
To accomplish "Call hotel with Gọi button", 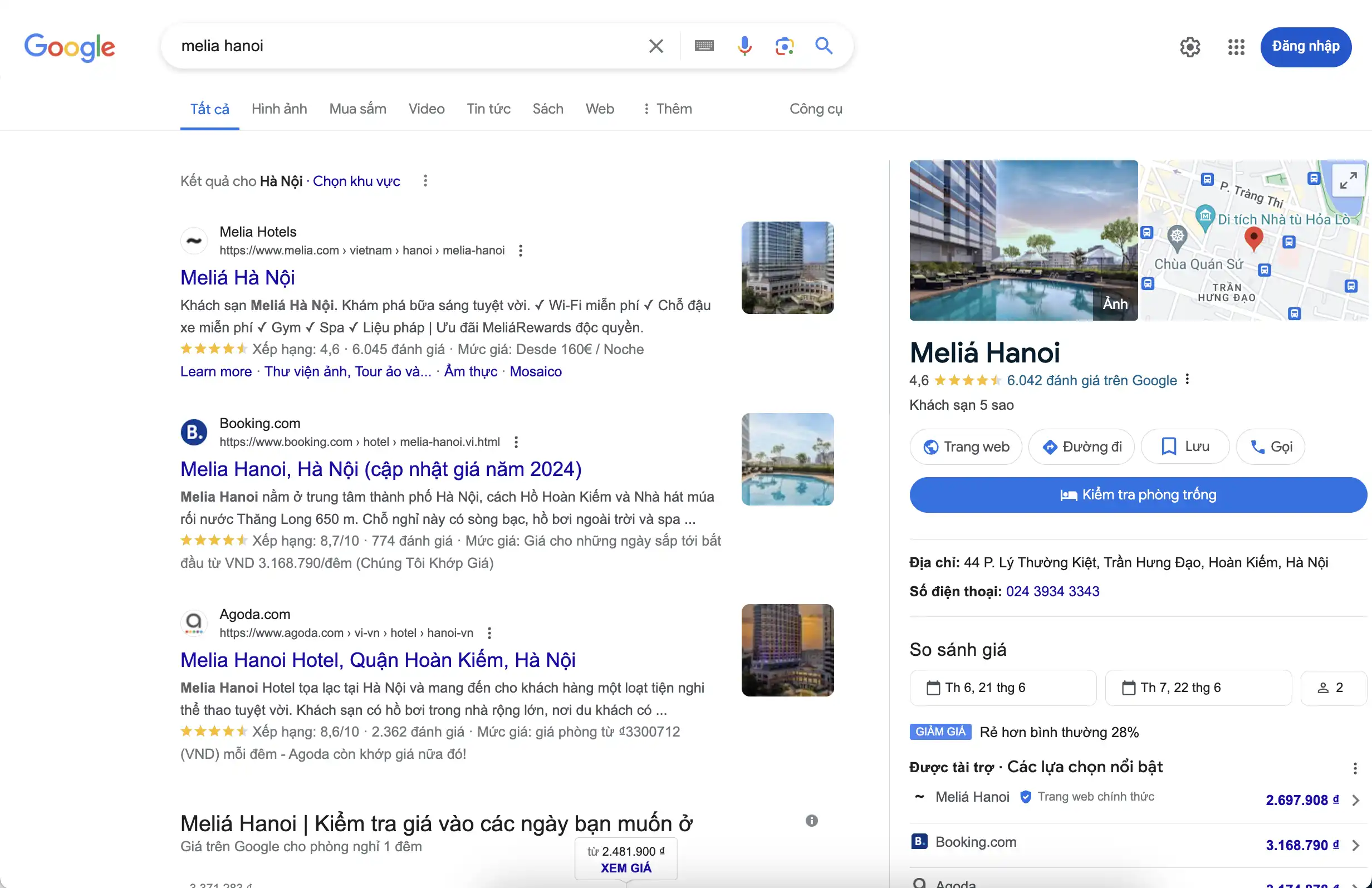I will pyautogui.click(x=1271, y=447).
